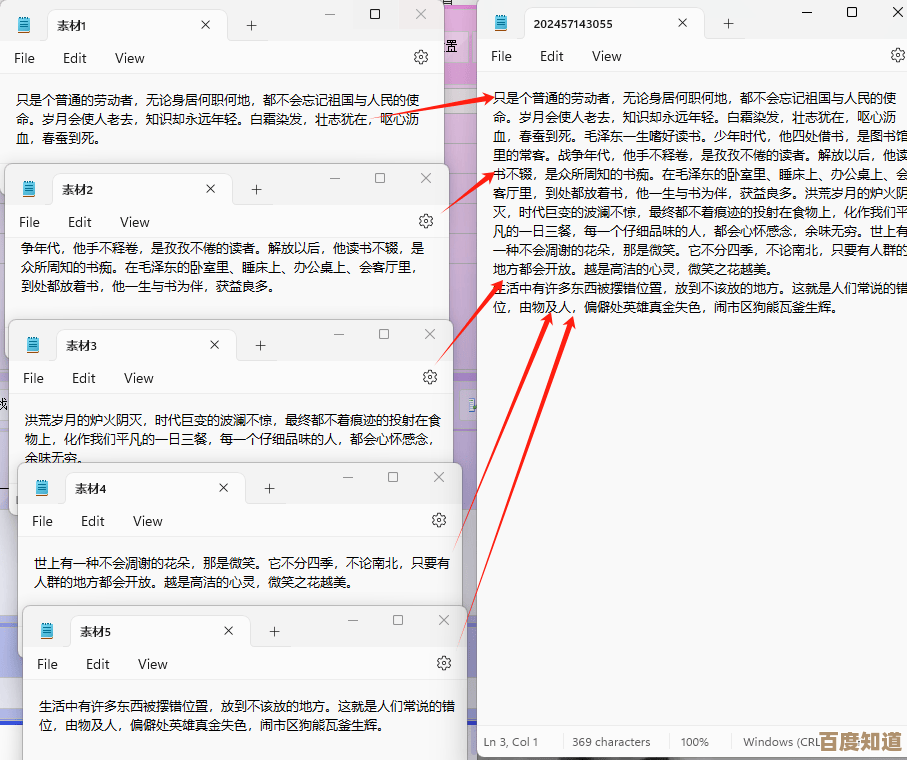
Task: Close the 素材4 tab
Action: point(224,488)
